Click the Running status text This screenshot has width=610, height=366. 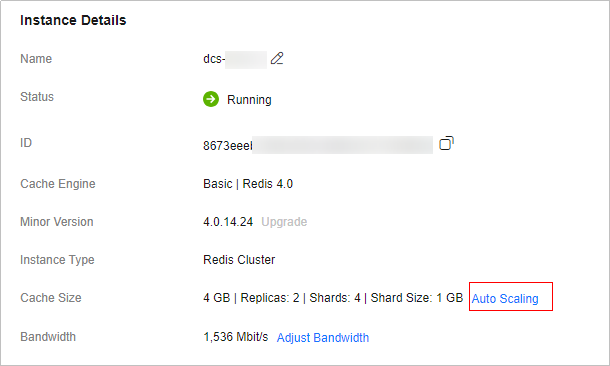[249, 100]
